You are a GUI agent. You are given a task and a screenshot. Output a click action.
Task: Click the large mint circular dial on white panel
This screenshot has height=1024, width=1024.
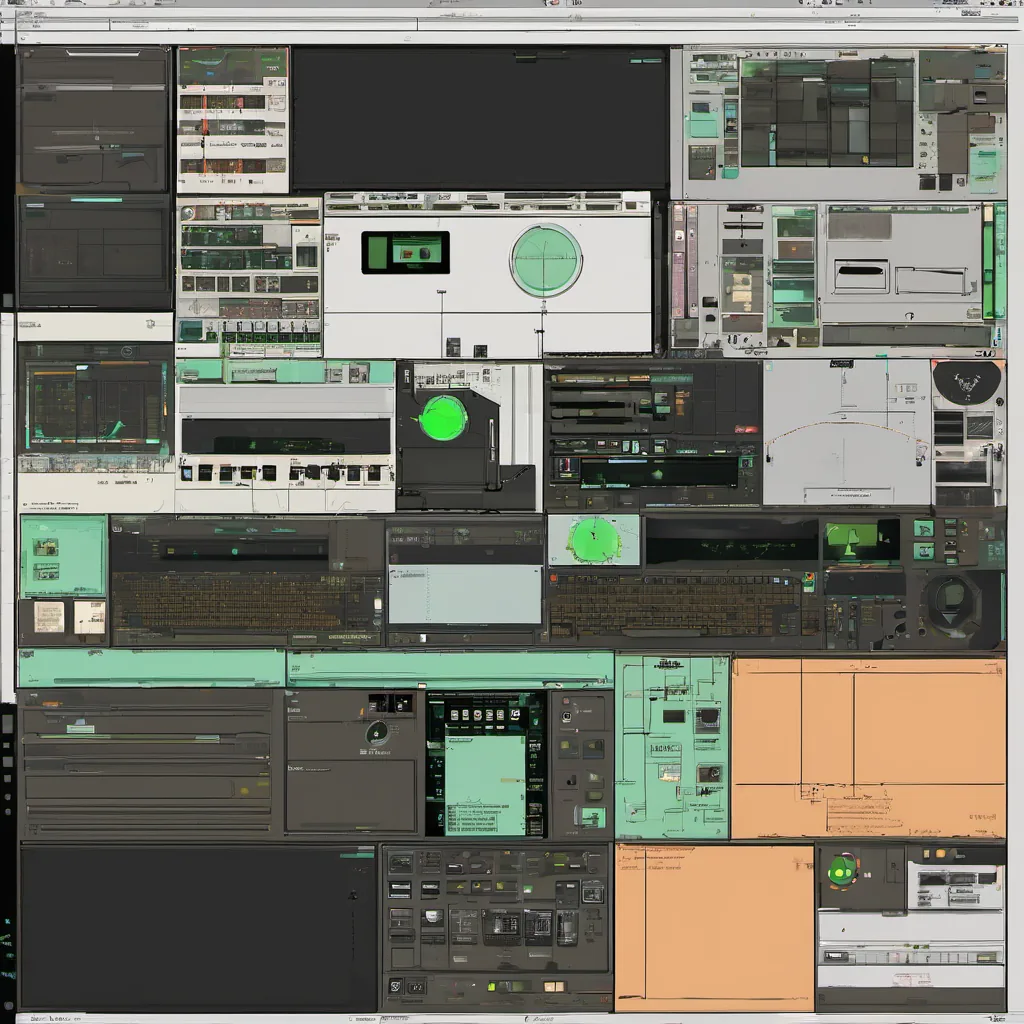coord(545,260)
